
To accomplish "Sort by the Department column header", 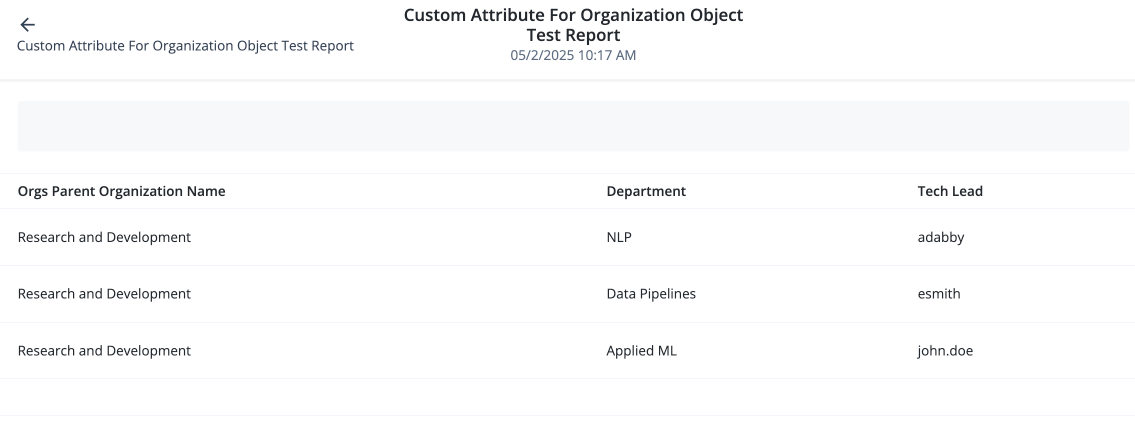I will [x=646, y=191].
